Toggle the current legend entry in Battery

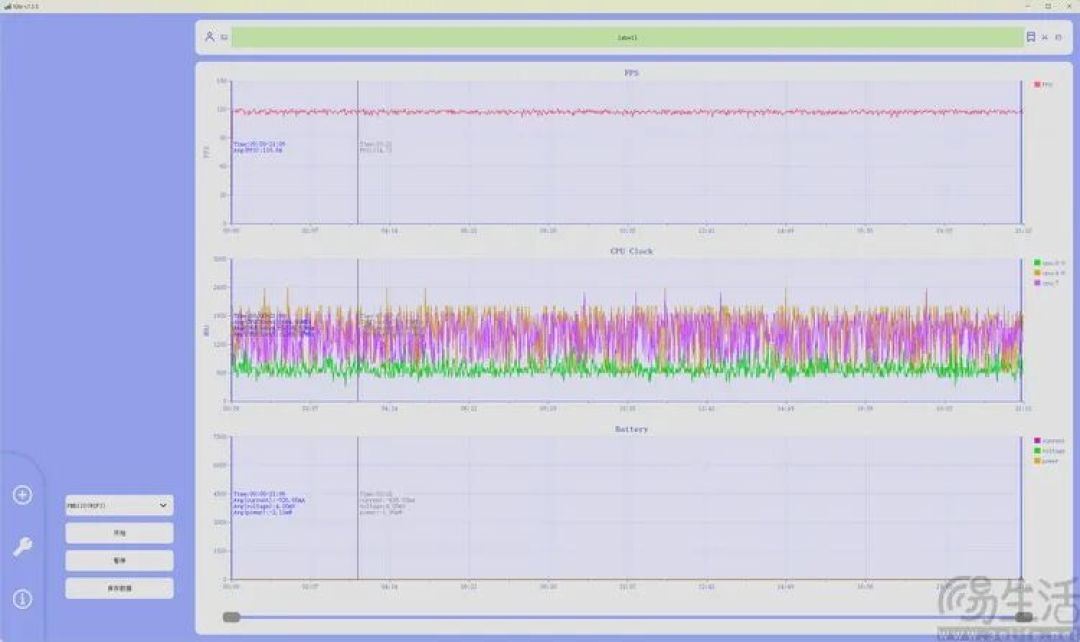point(1049,440)
